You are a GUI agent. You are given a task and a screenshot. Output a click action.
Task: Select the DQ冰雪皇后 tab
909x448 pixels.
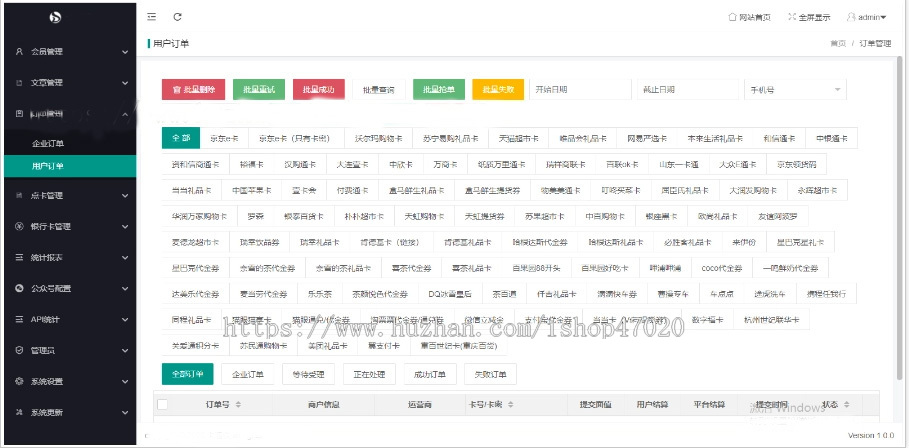tap(450, 294)
